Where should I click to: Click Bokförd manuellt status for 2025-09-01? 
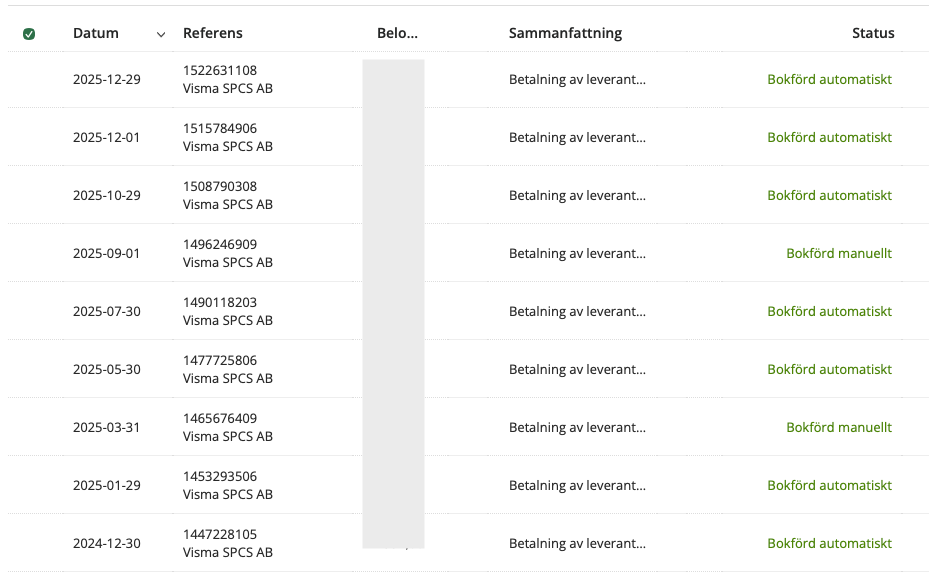point(838,254)
